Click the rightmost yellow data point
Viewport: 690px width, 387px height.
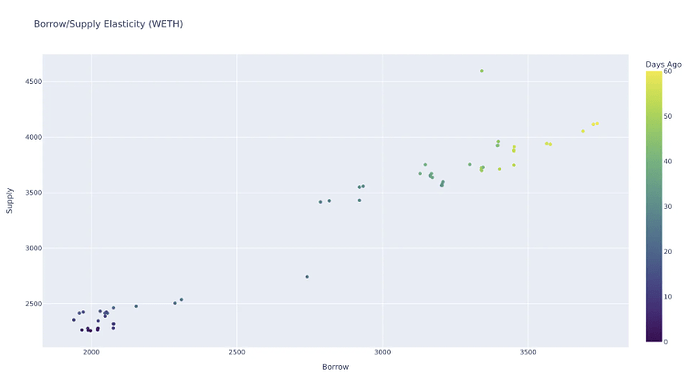[597, 124]
